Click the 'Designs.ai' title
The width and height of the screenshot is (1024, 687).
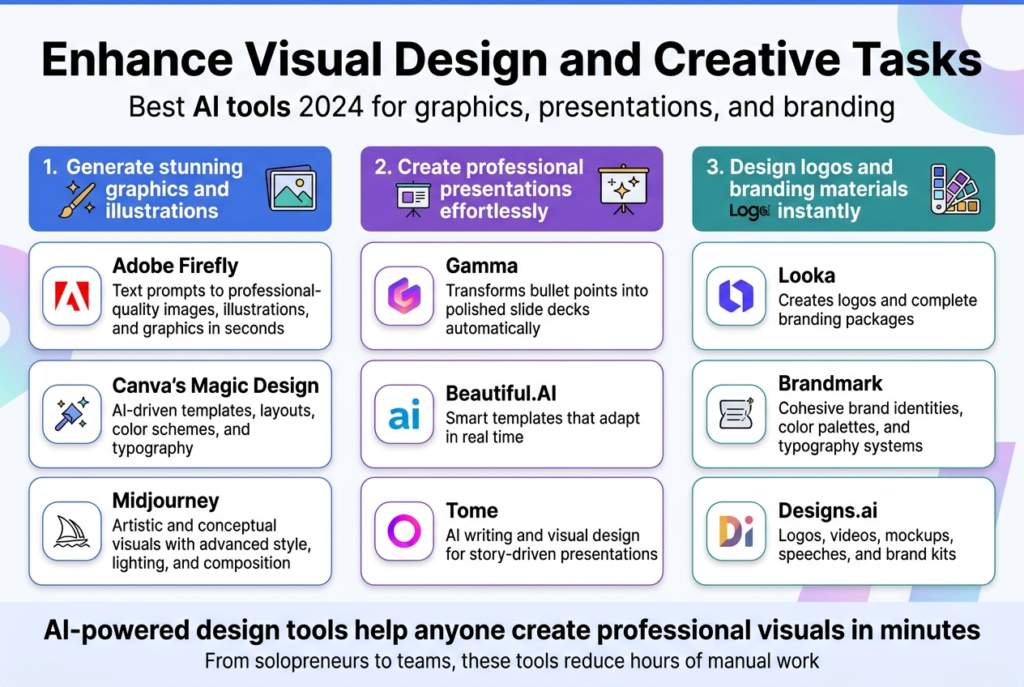827,511
